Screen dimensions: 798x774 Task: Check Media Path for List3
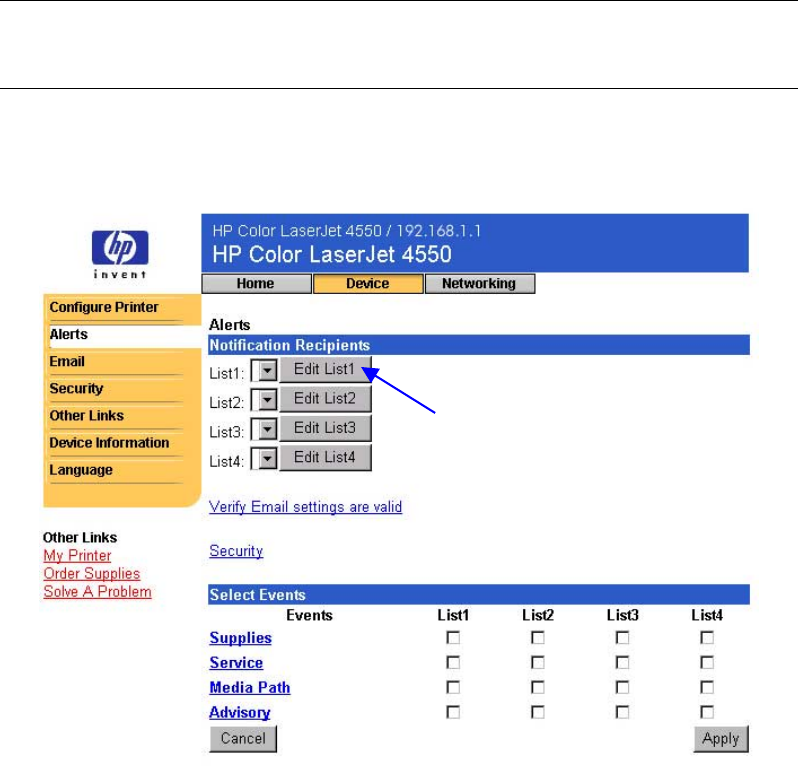tap(622, 687)
